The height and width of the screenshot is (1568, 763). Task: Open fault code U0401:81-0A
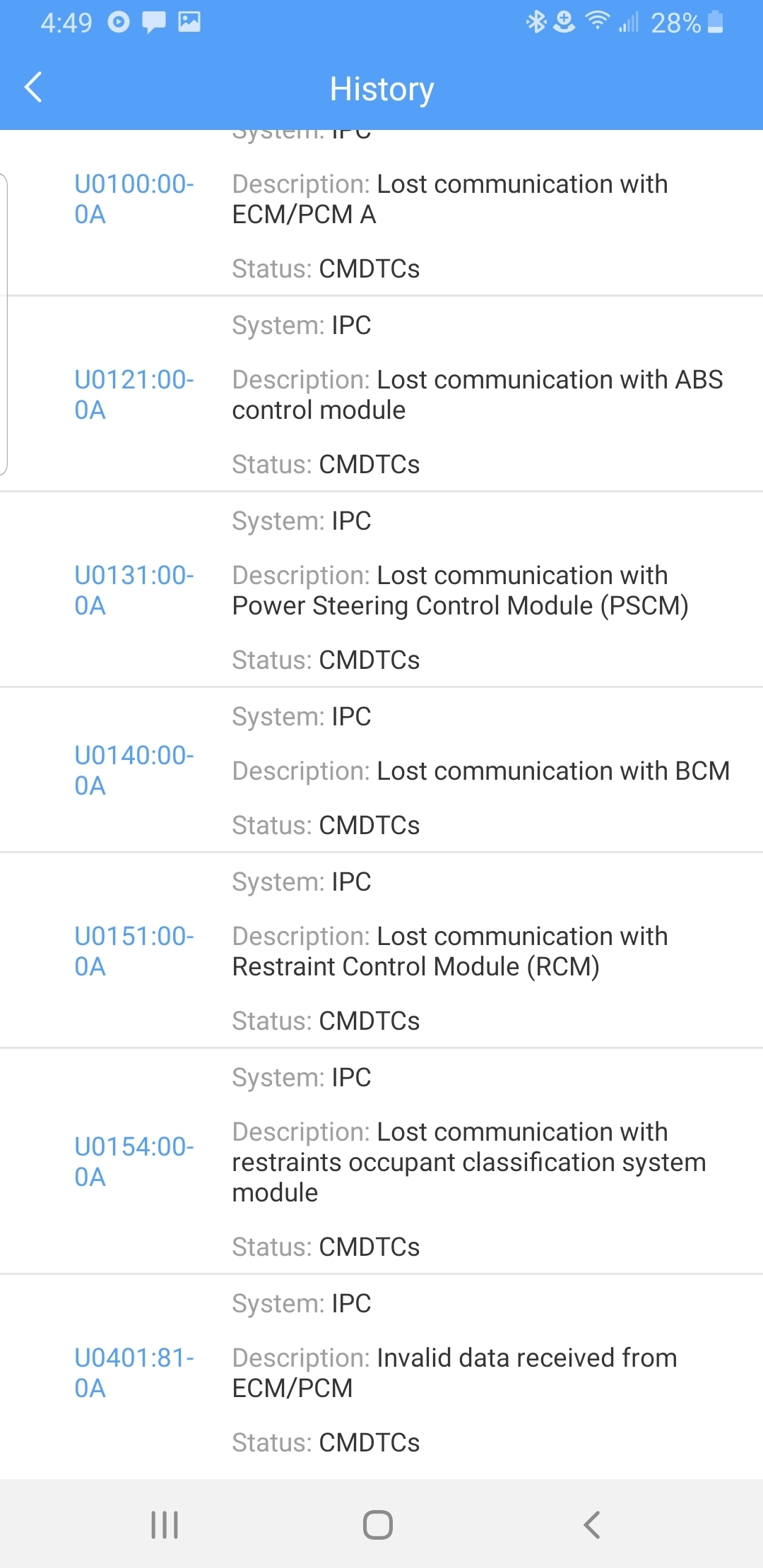[134, 1373]
